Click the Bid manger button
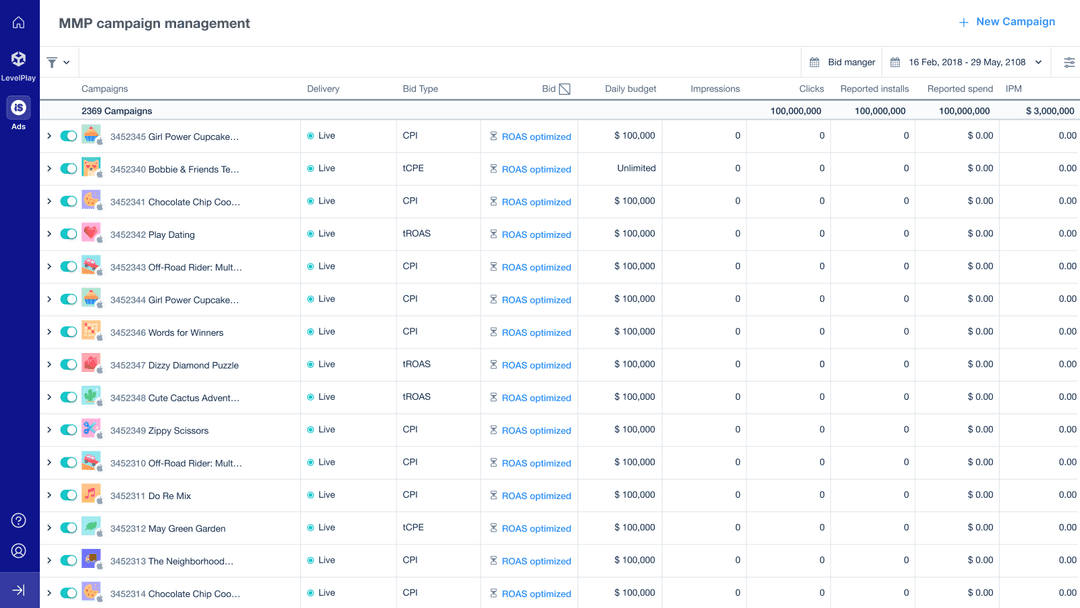This screenshot has height=608, width=1080. point(842,62)
